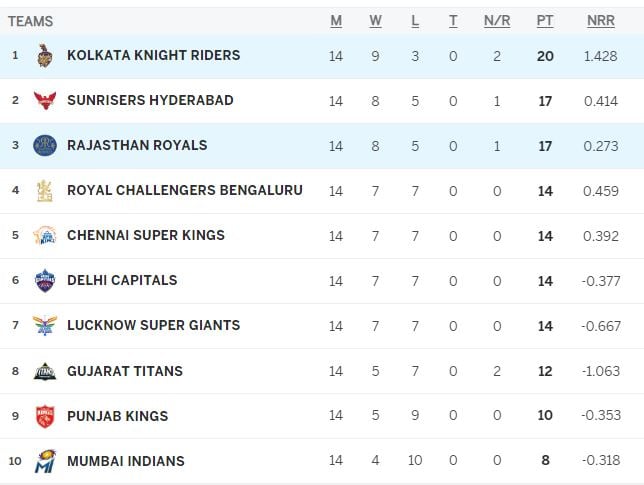Sort table by the L losses header

pyautogui.click(x=415, y=21)
